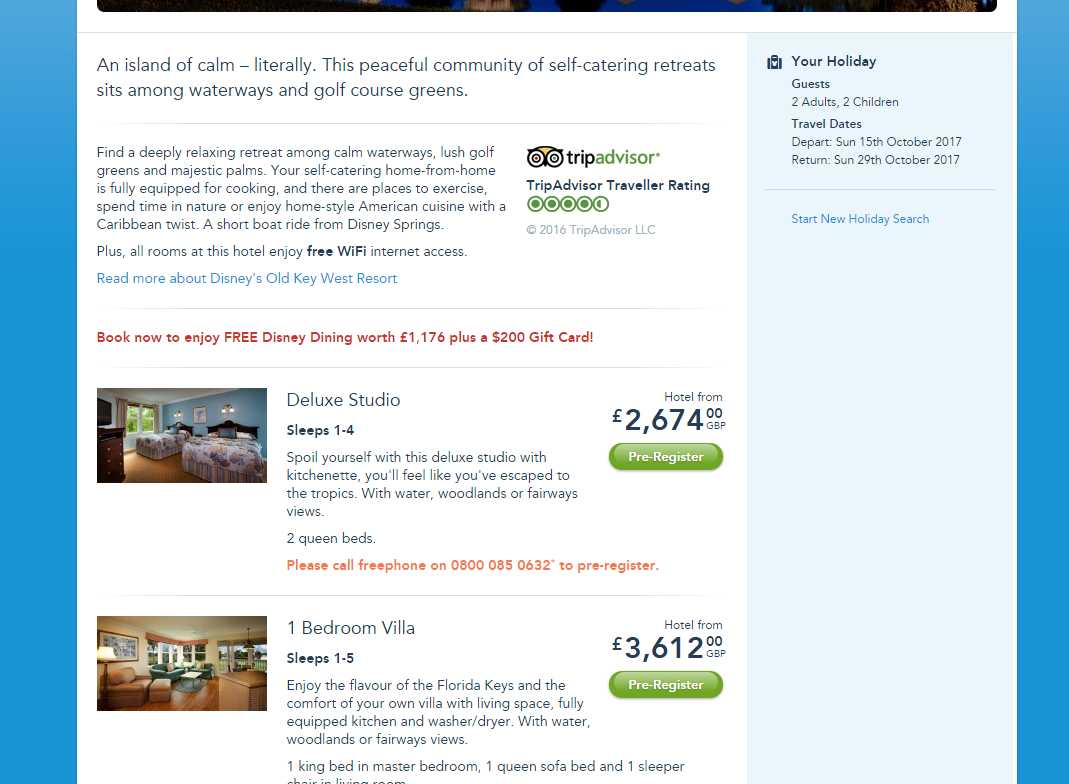
Task: Click the Your Holiday suitcase icon
Action: [774, 62]
